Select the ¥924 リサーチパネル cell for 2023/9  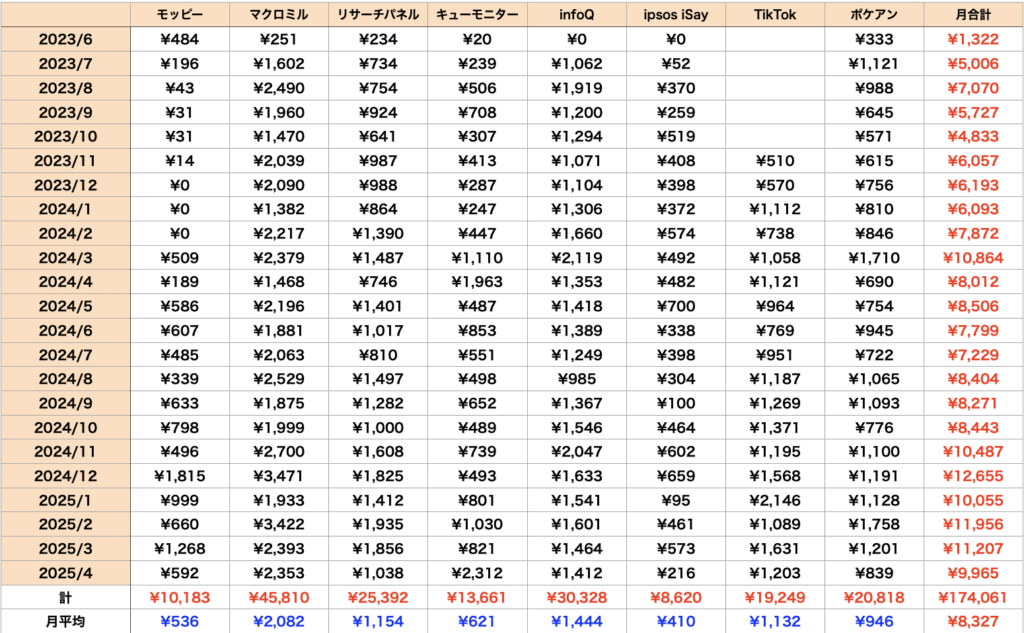click(x=378, y=112)
